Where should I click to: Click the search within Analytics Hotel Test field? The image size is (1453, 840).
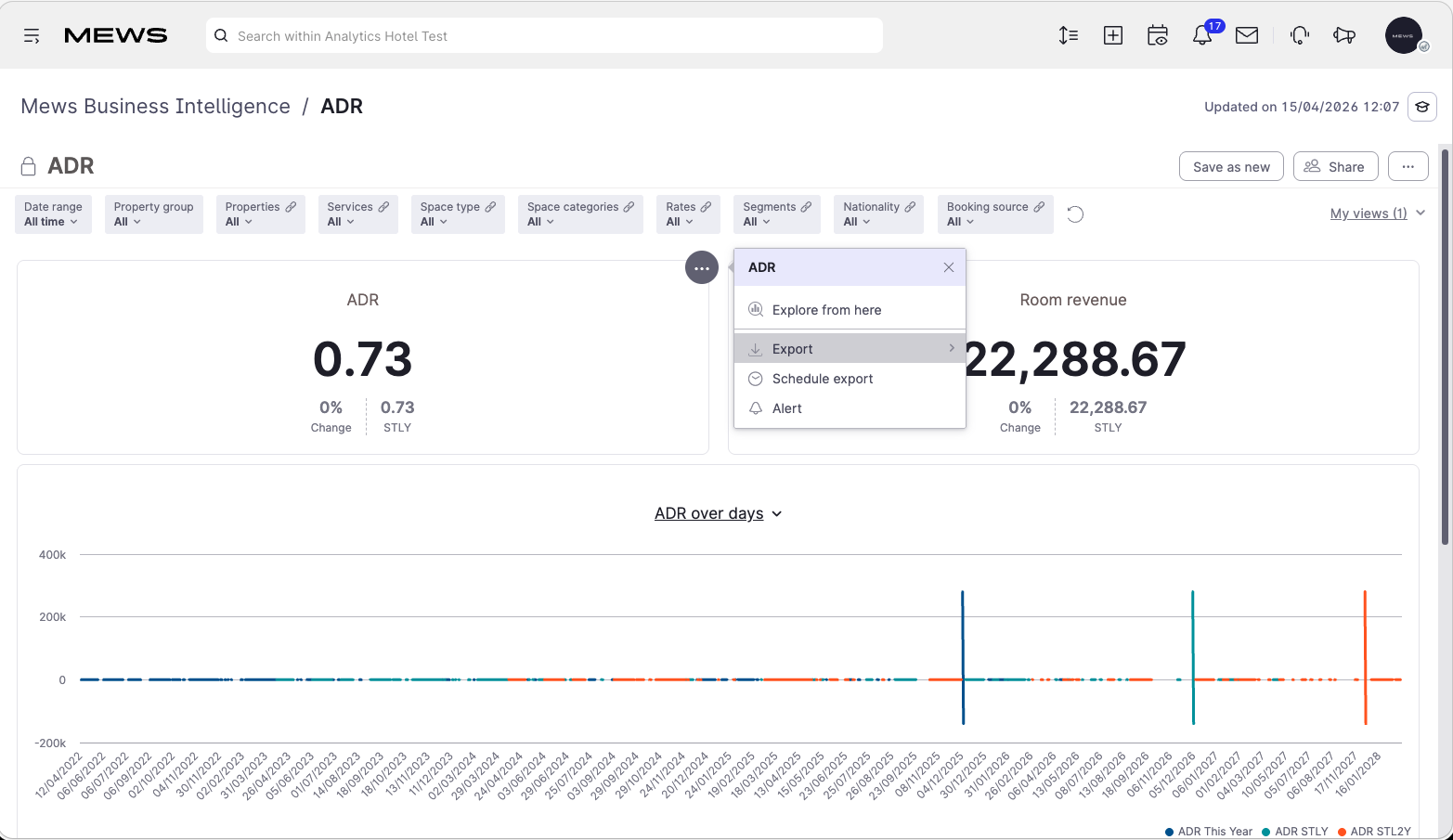tap(544, 36)
